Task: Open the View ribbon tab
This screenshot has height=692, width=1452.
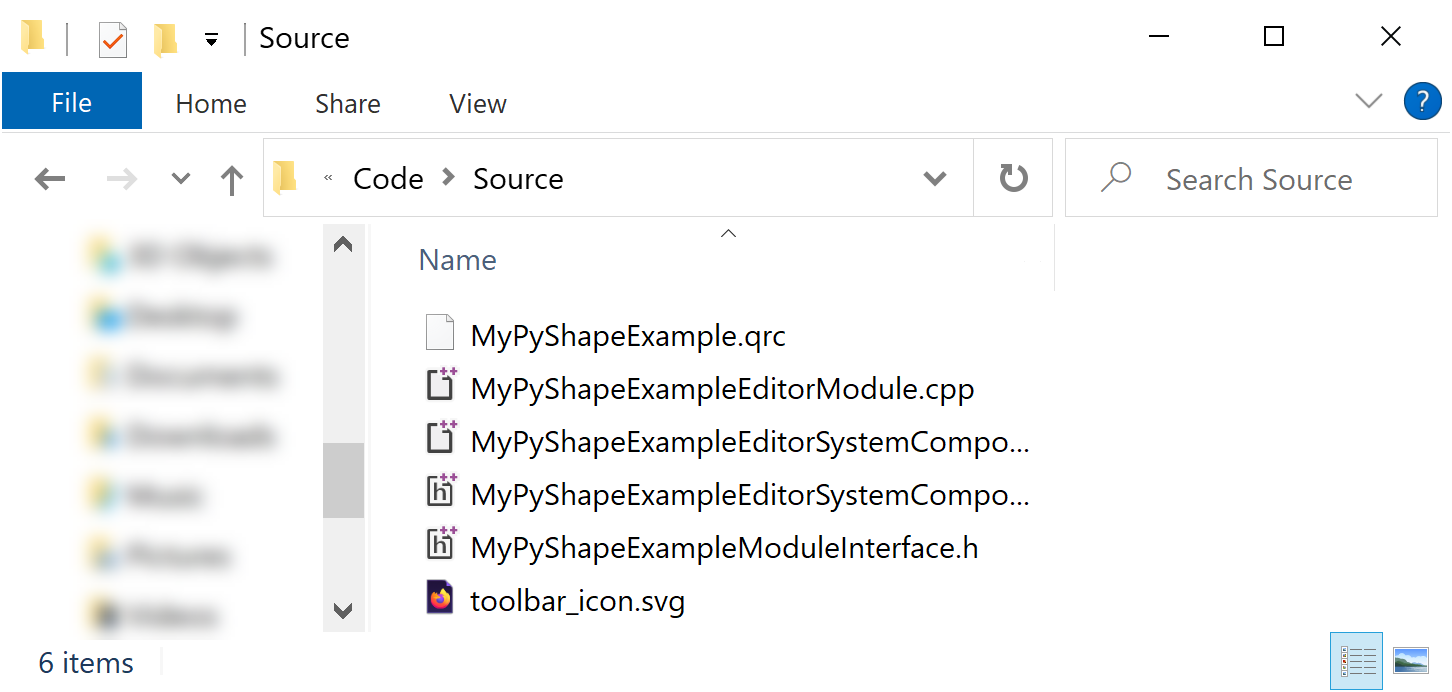Action: (x=477, y=104)
